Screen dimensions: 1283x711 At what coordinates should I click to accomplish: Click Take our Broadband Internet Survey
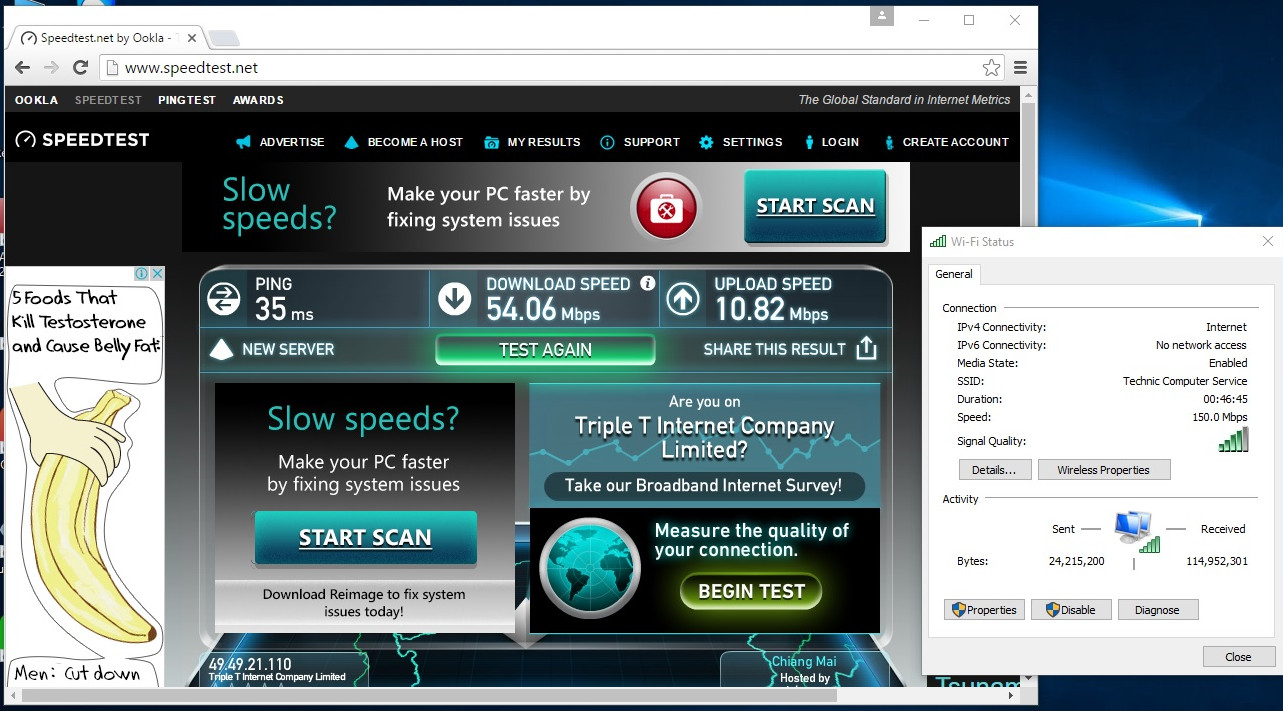[x=703, y=486]
